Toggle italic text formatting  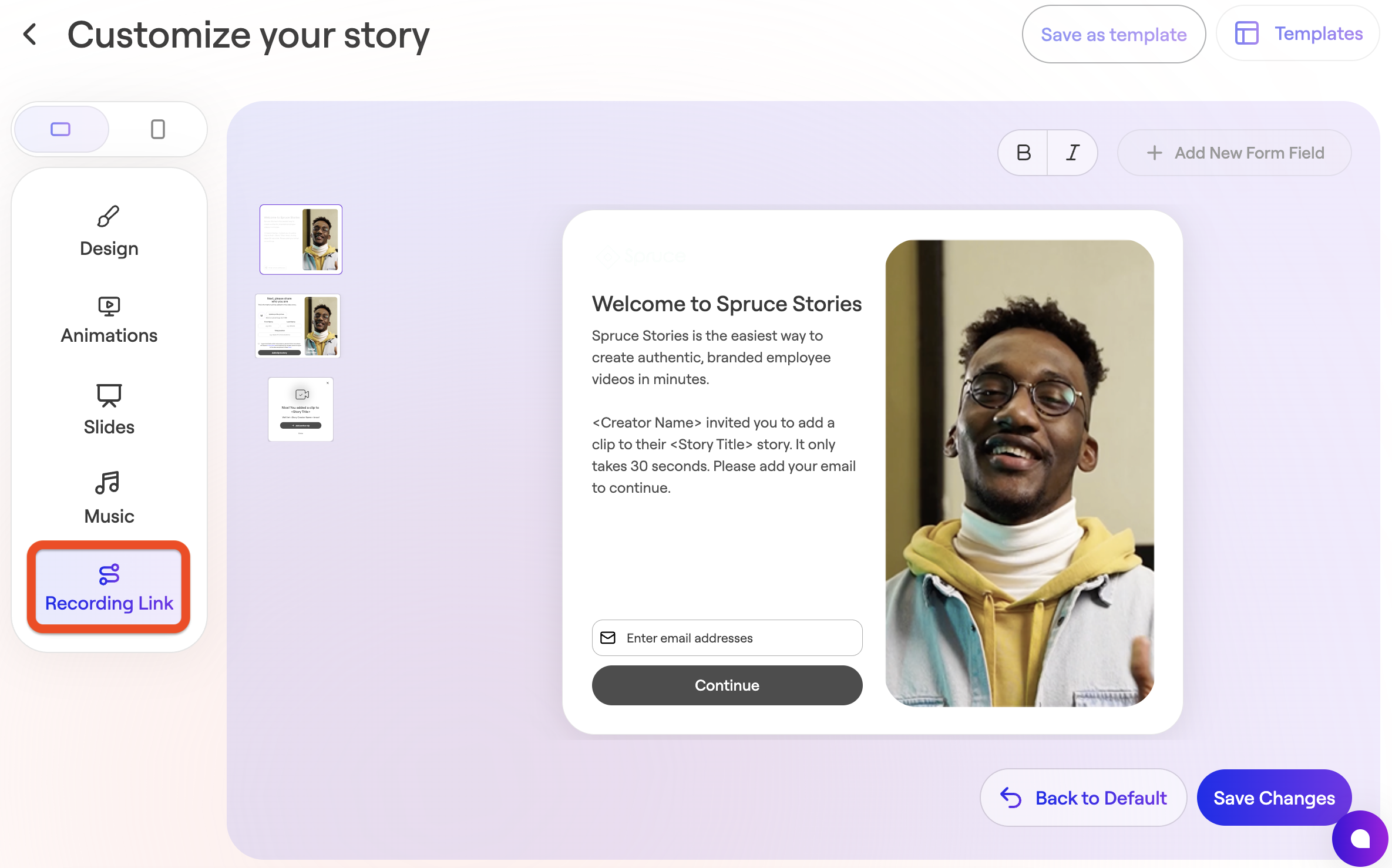(x=1072, y=153)
